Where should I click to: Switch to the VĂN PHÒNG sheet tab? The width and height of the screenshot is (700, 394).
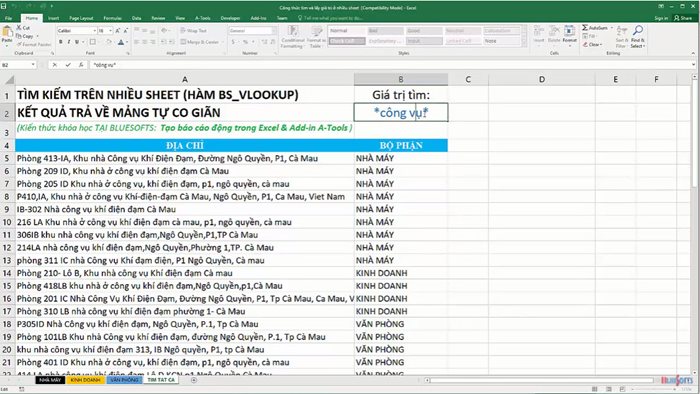(x=125, y=380)
